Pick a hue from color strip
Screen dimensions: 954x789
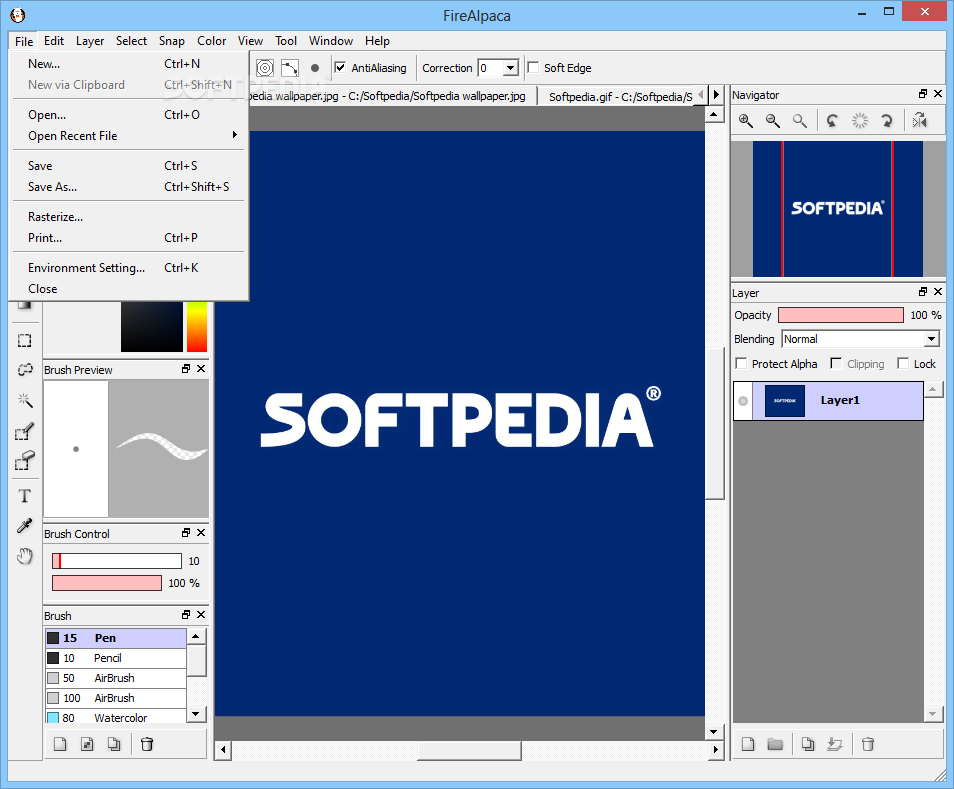point(197,327)
